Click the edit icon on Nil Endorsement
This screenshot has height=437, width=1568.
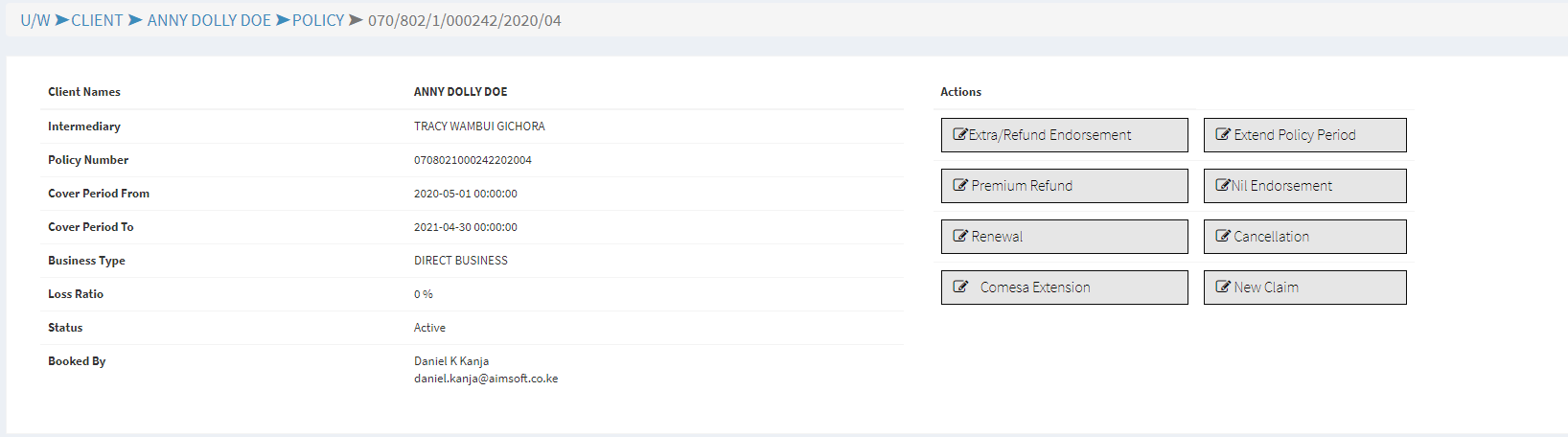tap(1223, 186)
